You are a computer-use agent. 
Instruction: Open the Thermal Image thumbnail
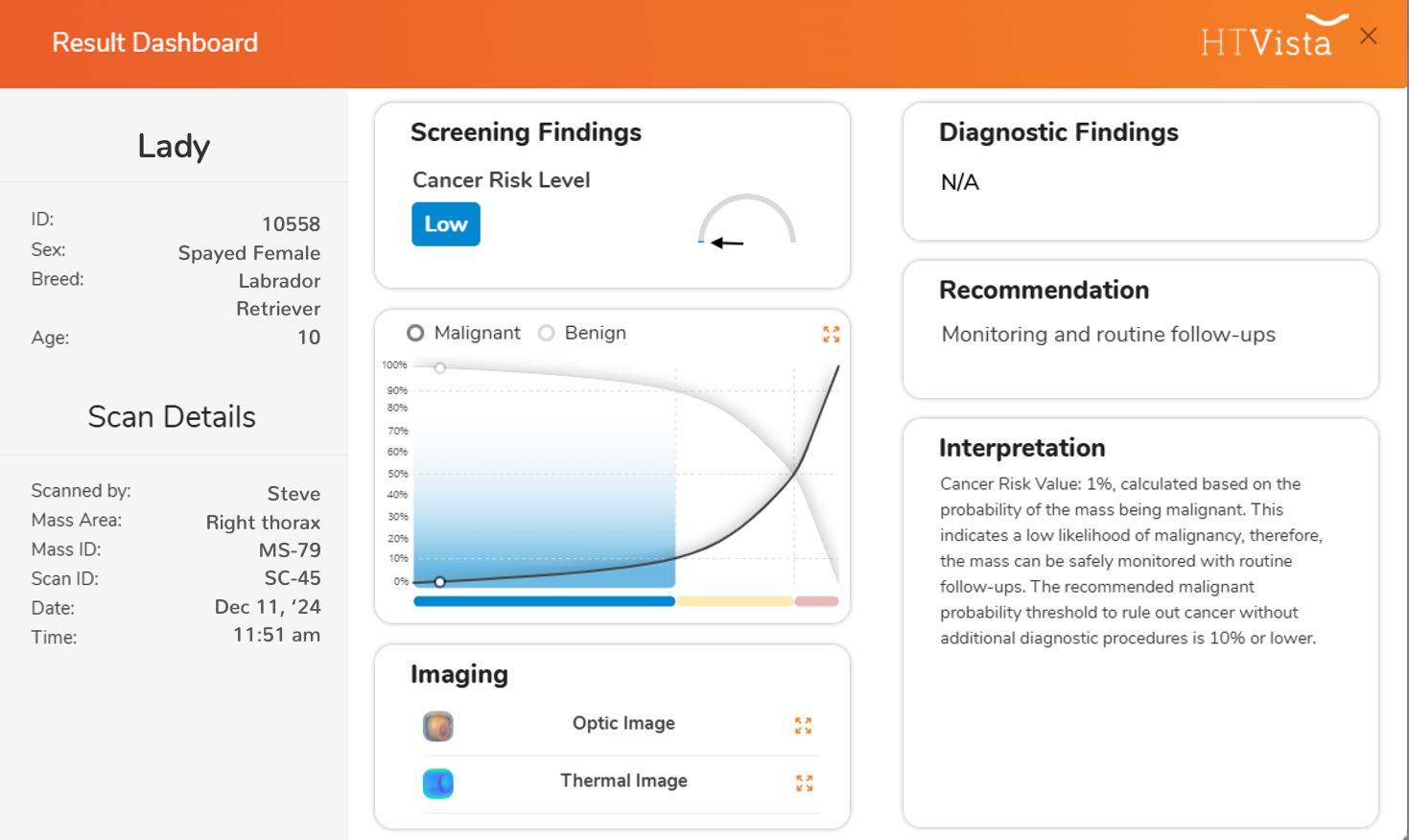438,783
